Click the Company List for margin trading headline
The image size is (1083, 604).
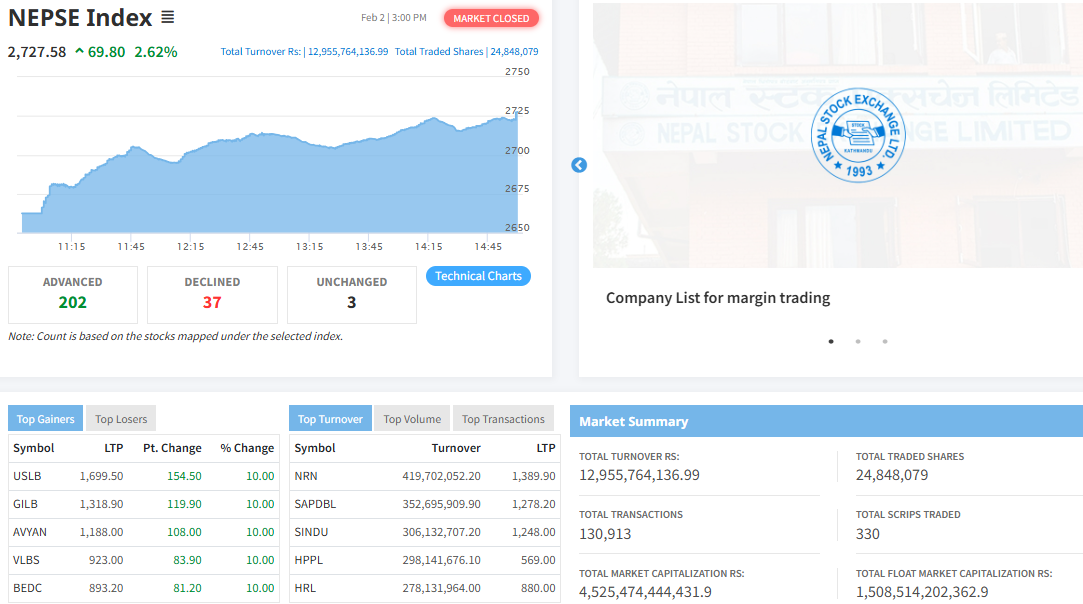pos(718,298)
